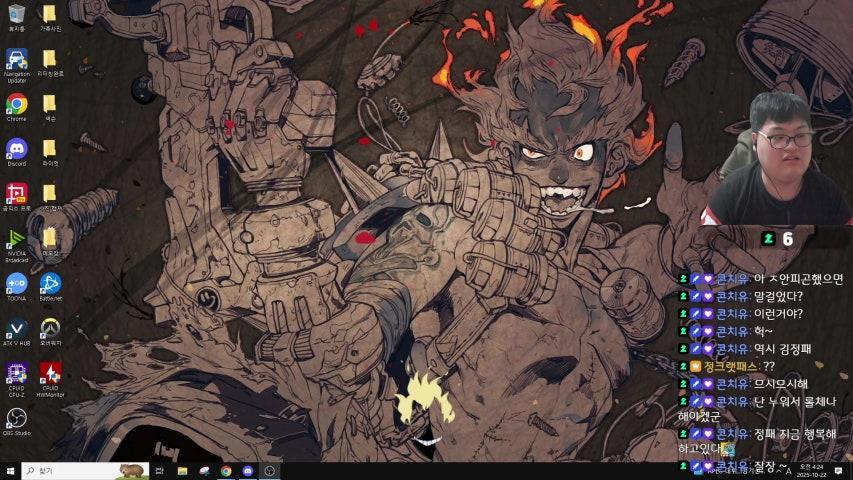Open Task View on the taskbar
The image size is (853, 480).
[x=159, y=471]
